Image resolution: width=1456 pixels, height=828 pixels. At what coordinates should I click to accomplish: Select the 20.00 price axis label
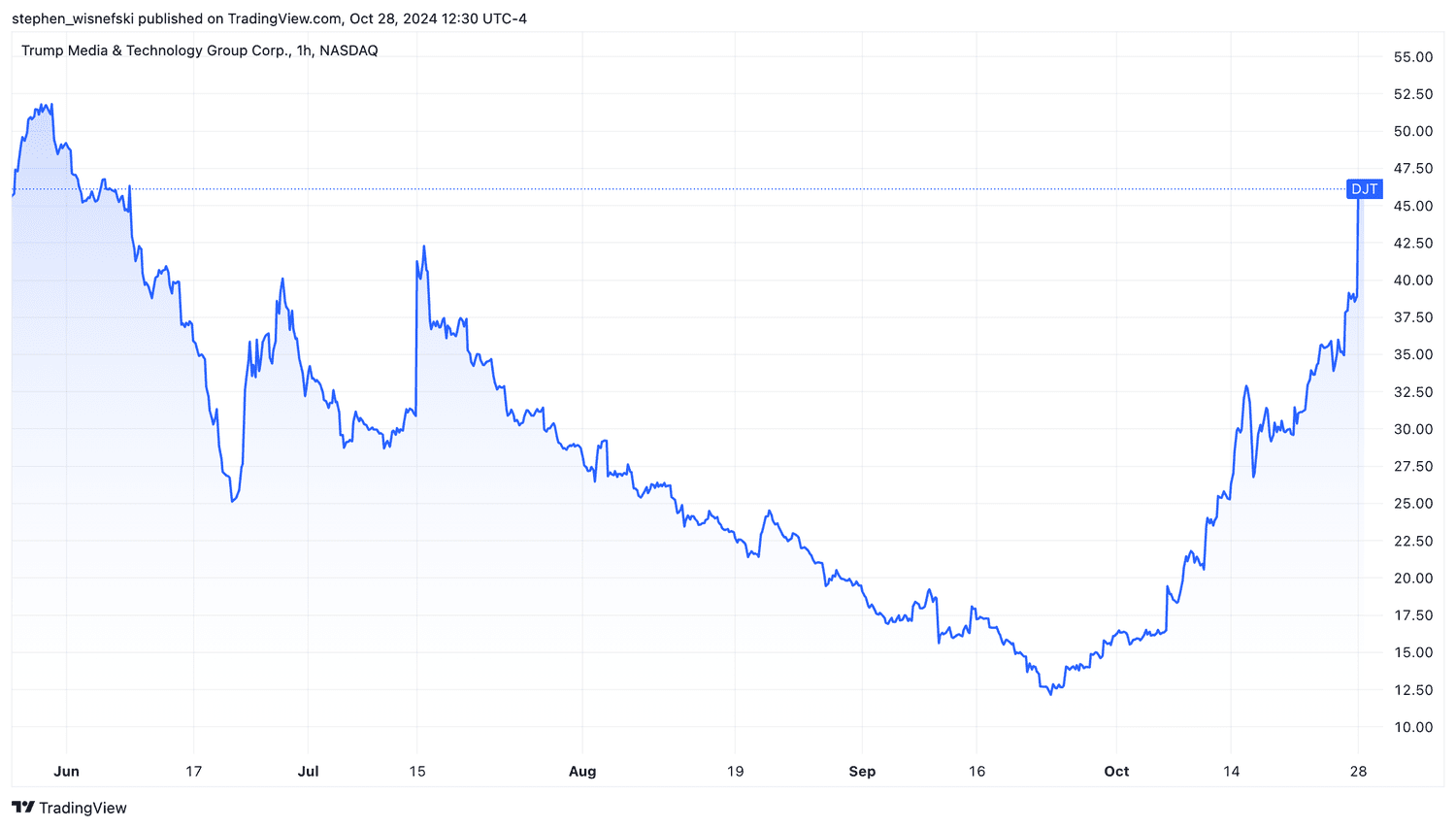click(1413, 578)
